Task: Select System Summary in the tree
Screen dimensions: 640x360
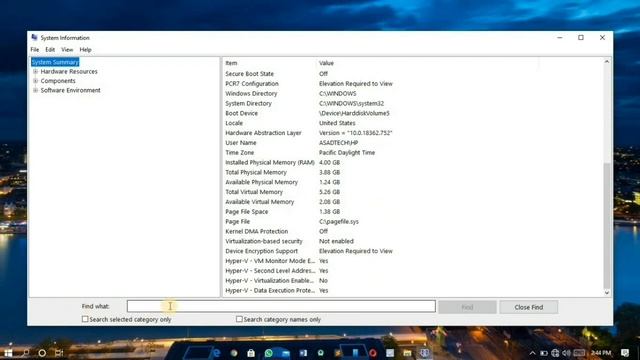Action: (55, 62)
